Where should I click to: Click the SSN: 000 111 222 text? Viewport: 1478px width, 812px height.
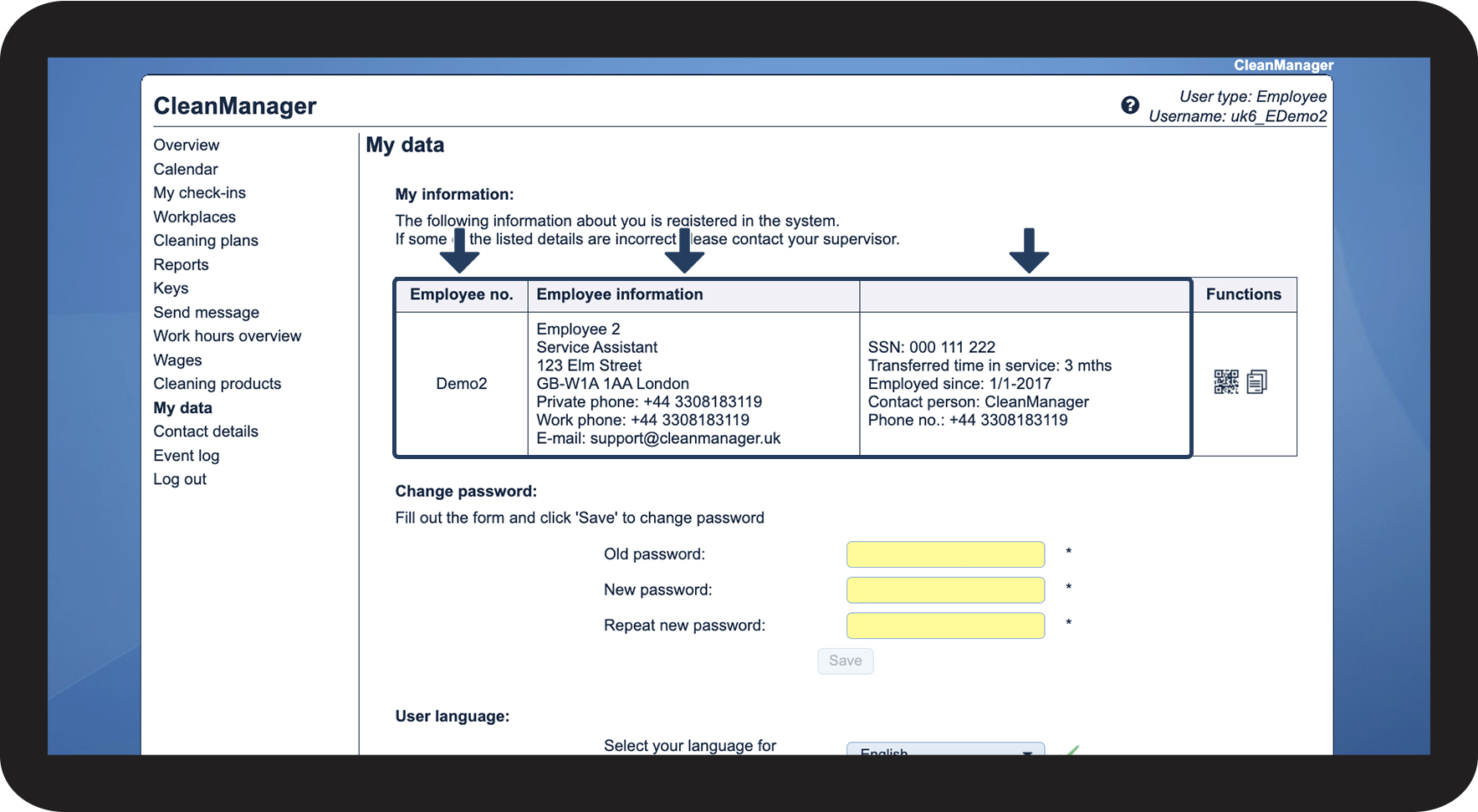[932, 347]
